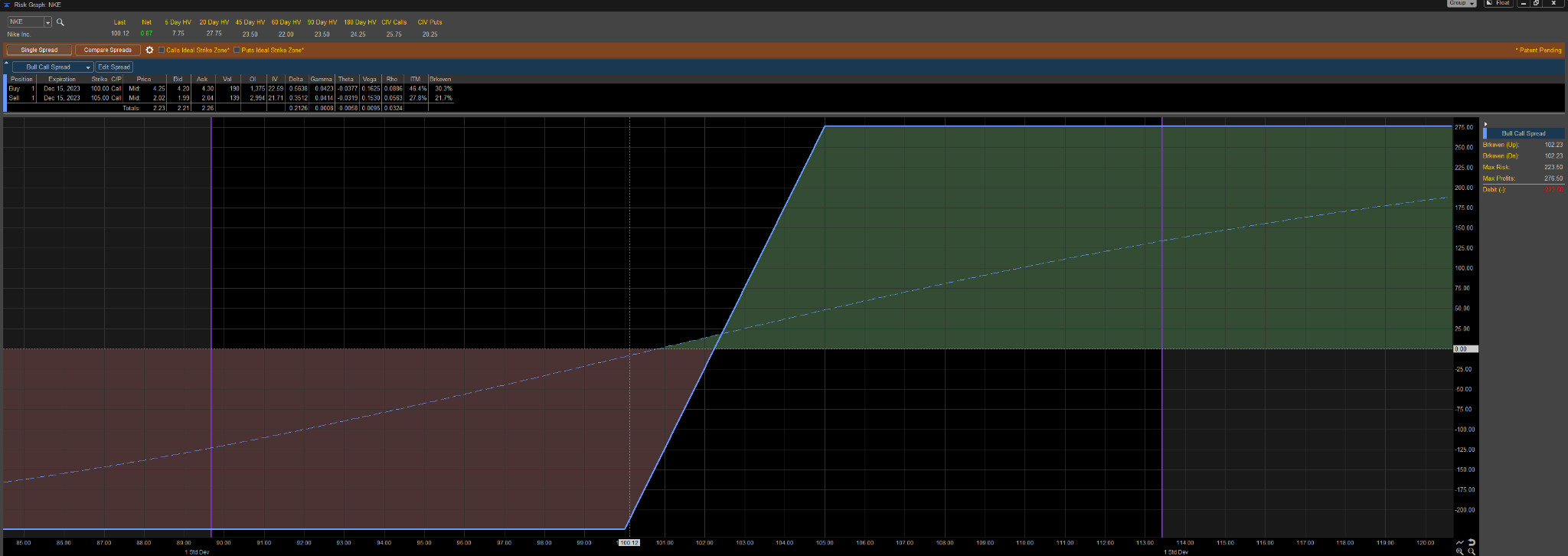Click the CIV Calls value 25.75
Viewport: 1568px width, 556px height.
pos(394,34)
